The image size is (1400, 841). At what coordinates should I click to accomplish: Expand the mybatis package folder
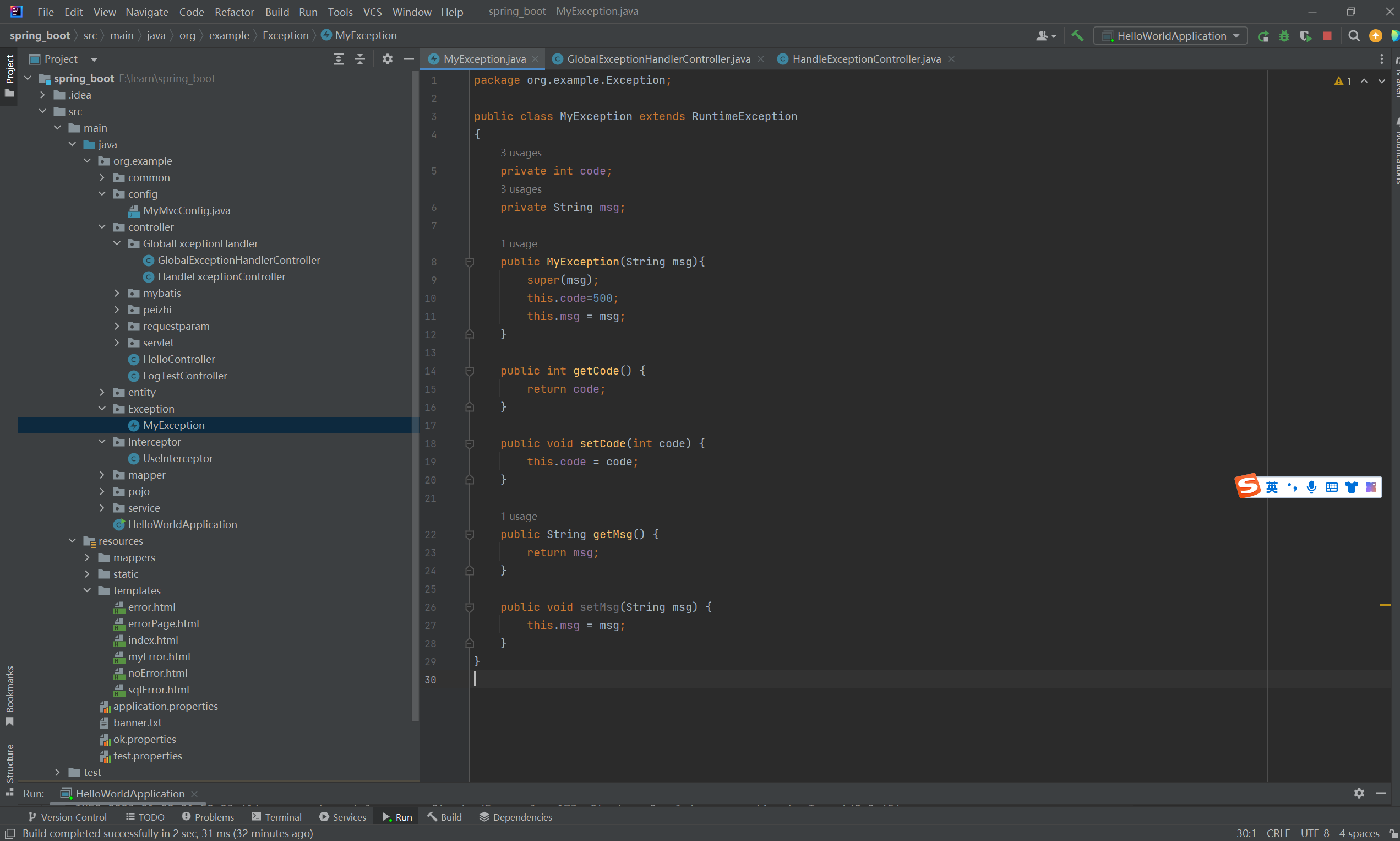click(117, 293)
